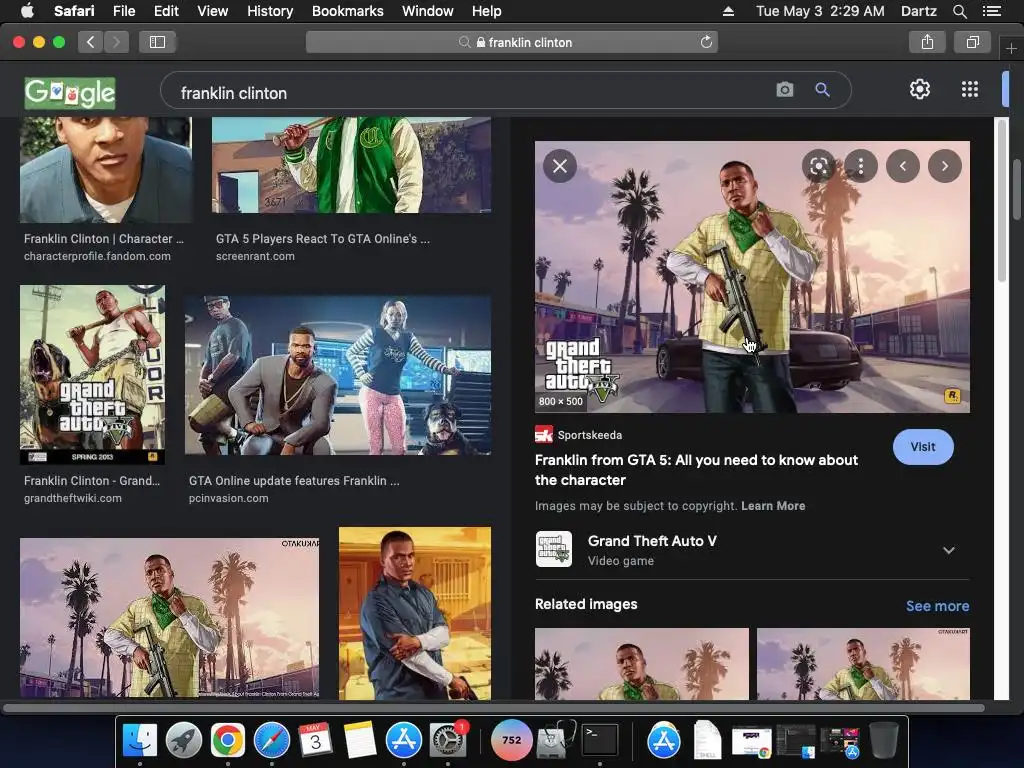
Task: Click the horizontal scrollbar at the bottom
Action: tap(493, 707)
